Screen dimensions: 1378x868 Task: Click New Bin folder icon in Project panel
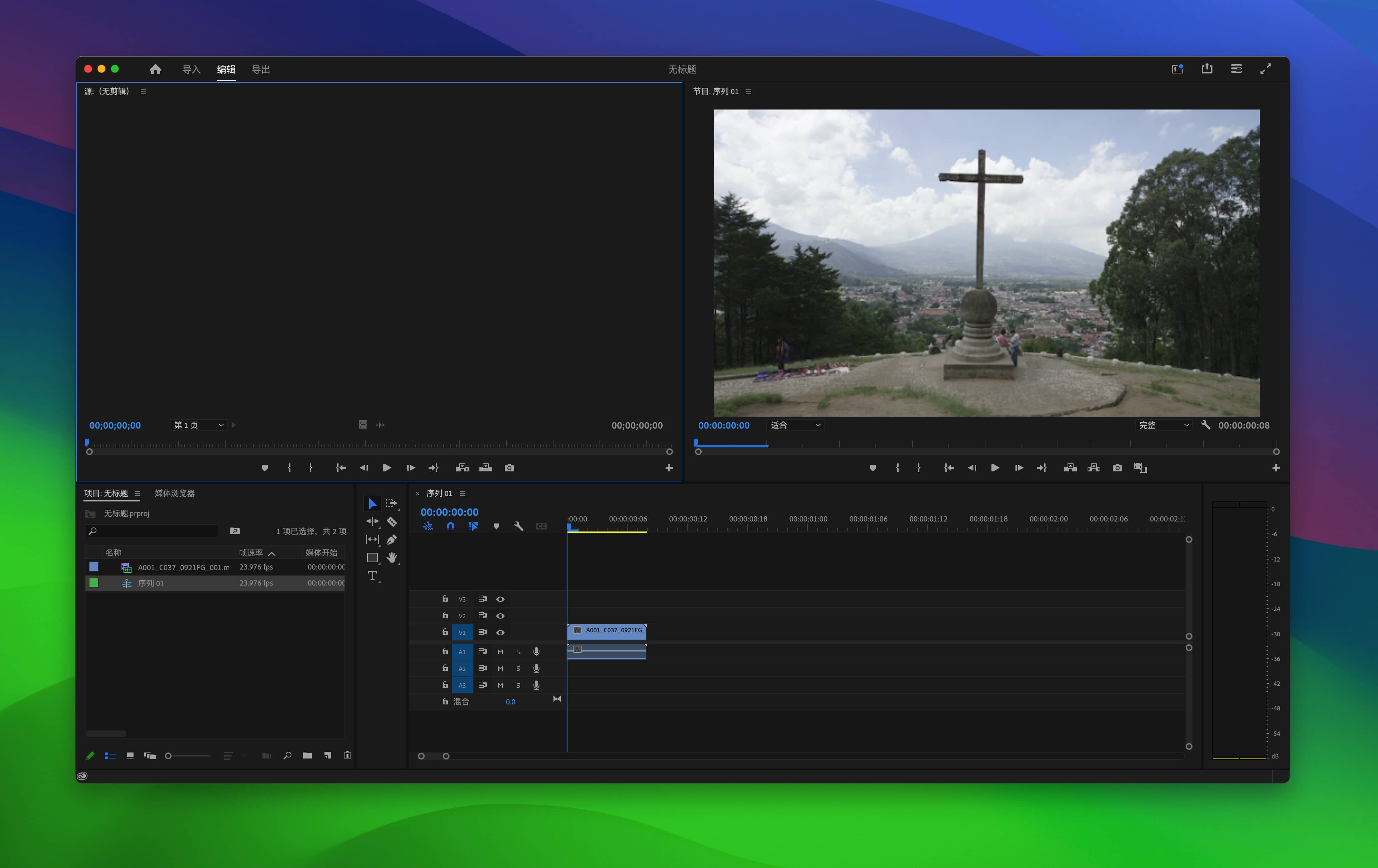[x=307, y=755]
